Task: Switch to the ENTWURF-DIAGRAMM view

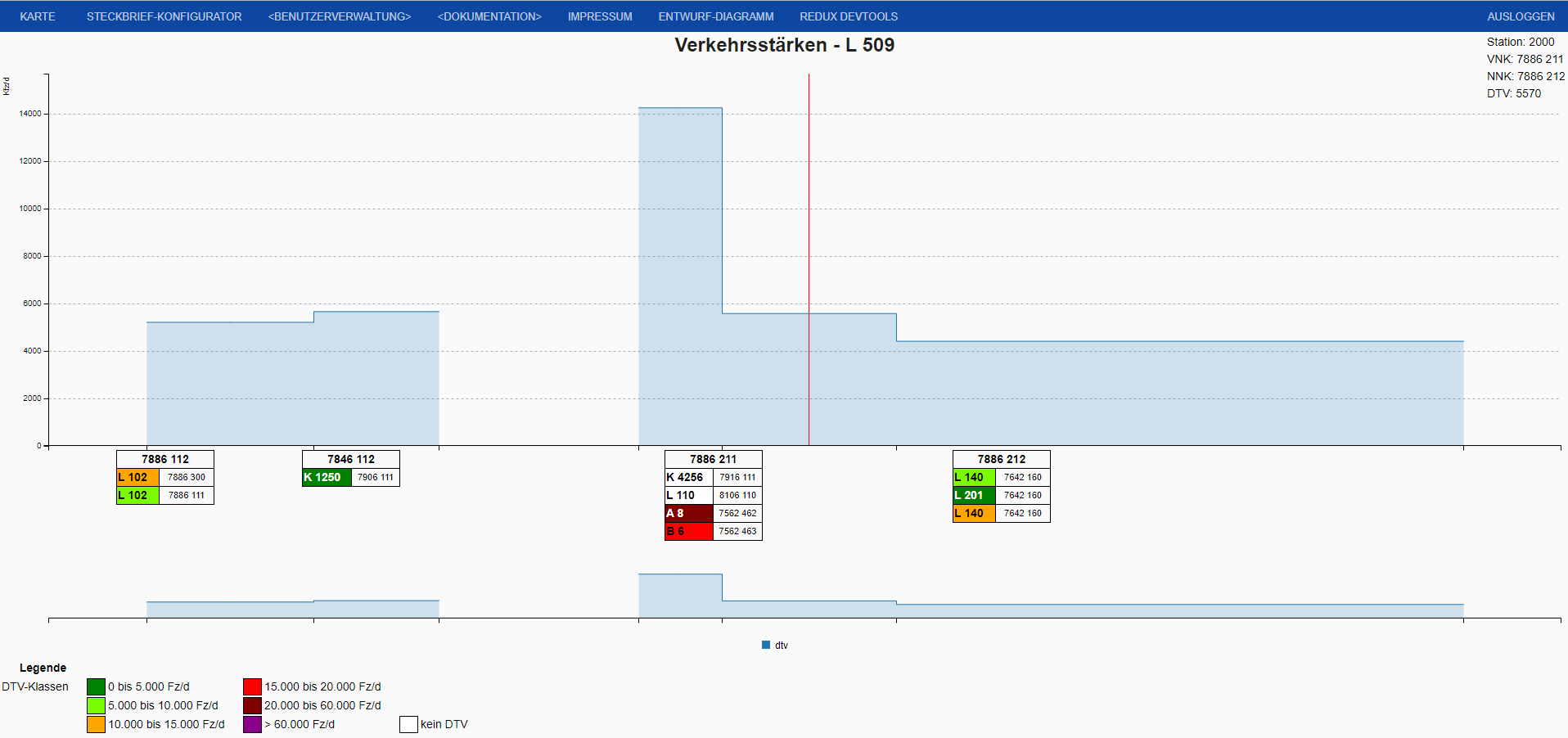Action: [717, 16]
